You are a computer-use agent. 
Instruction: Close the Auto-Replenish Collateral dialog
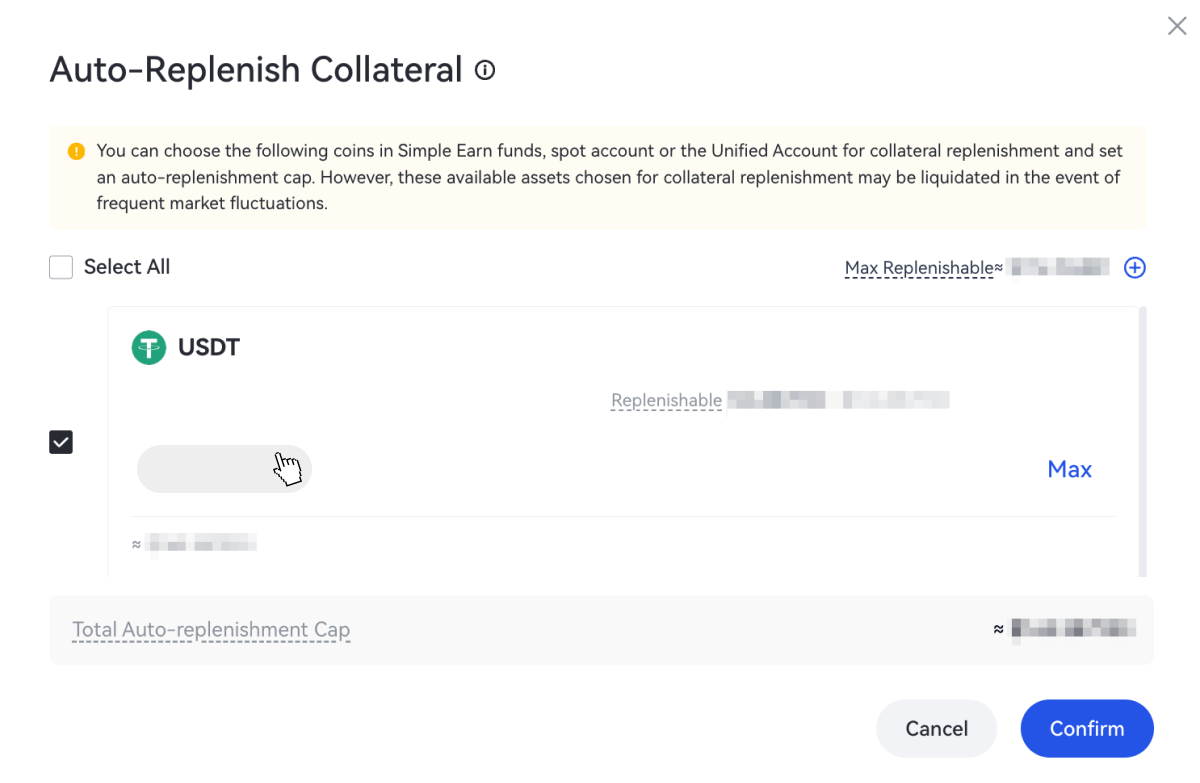[1177, 26]
